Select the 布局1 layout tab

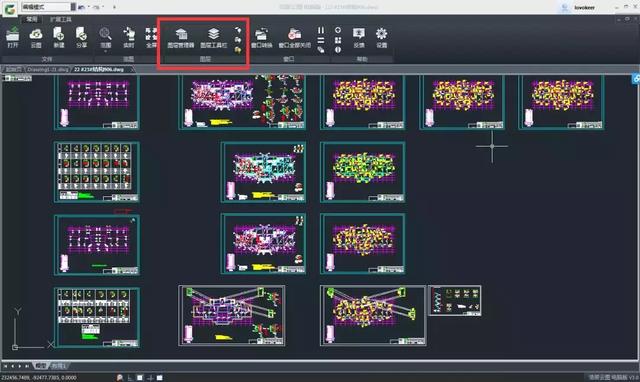(59, 366)
